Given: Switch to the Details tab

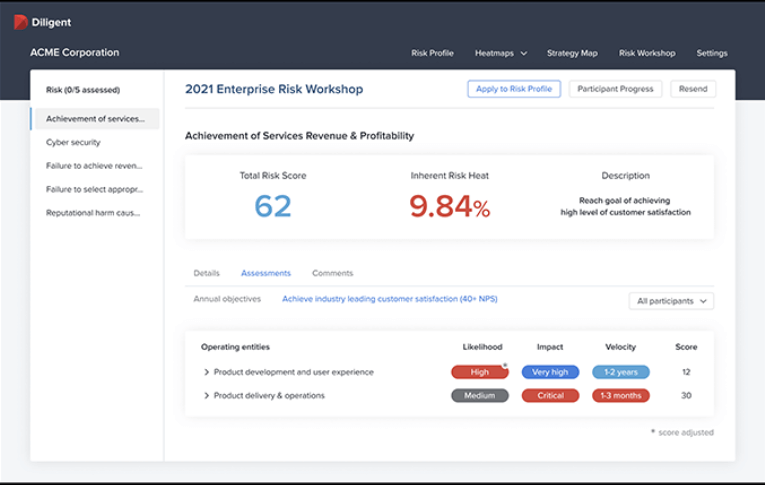Looking at the screenshot, I should [206, 273].
